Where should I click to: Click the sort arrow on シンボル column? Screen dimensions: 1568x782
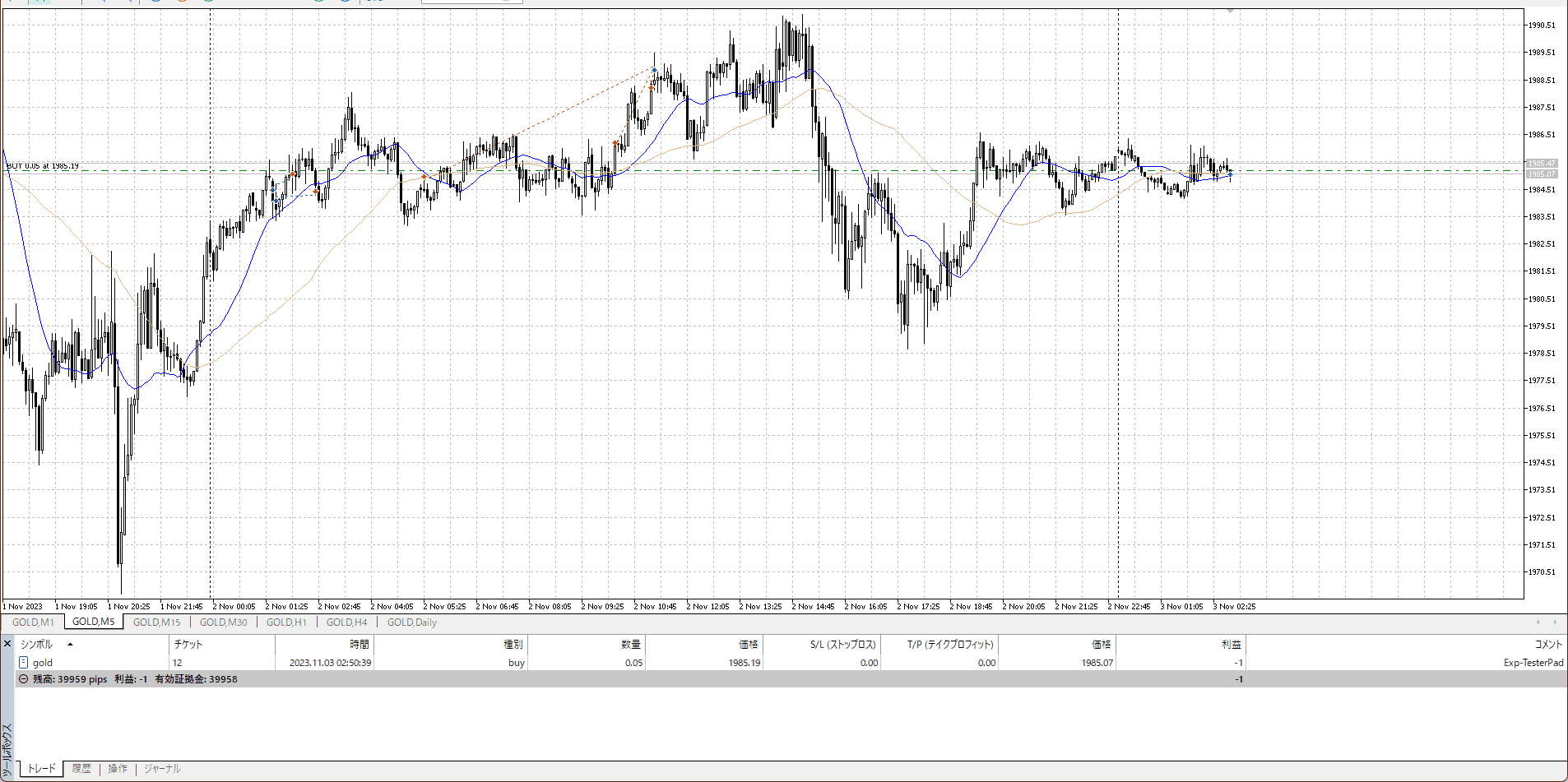[70, 645]
